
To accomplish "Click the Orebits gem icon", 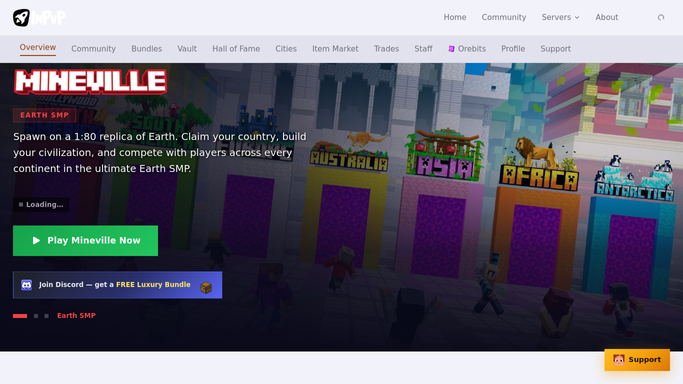I will [451, 49].
